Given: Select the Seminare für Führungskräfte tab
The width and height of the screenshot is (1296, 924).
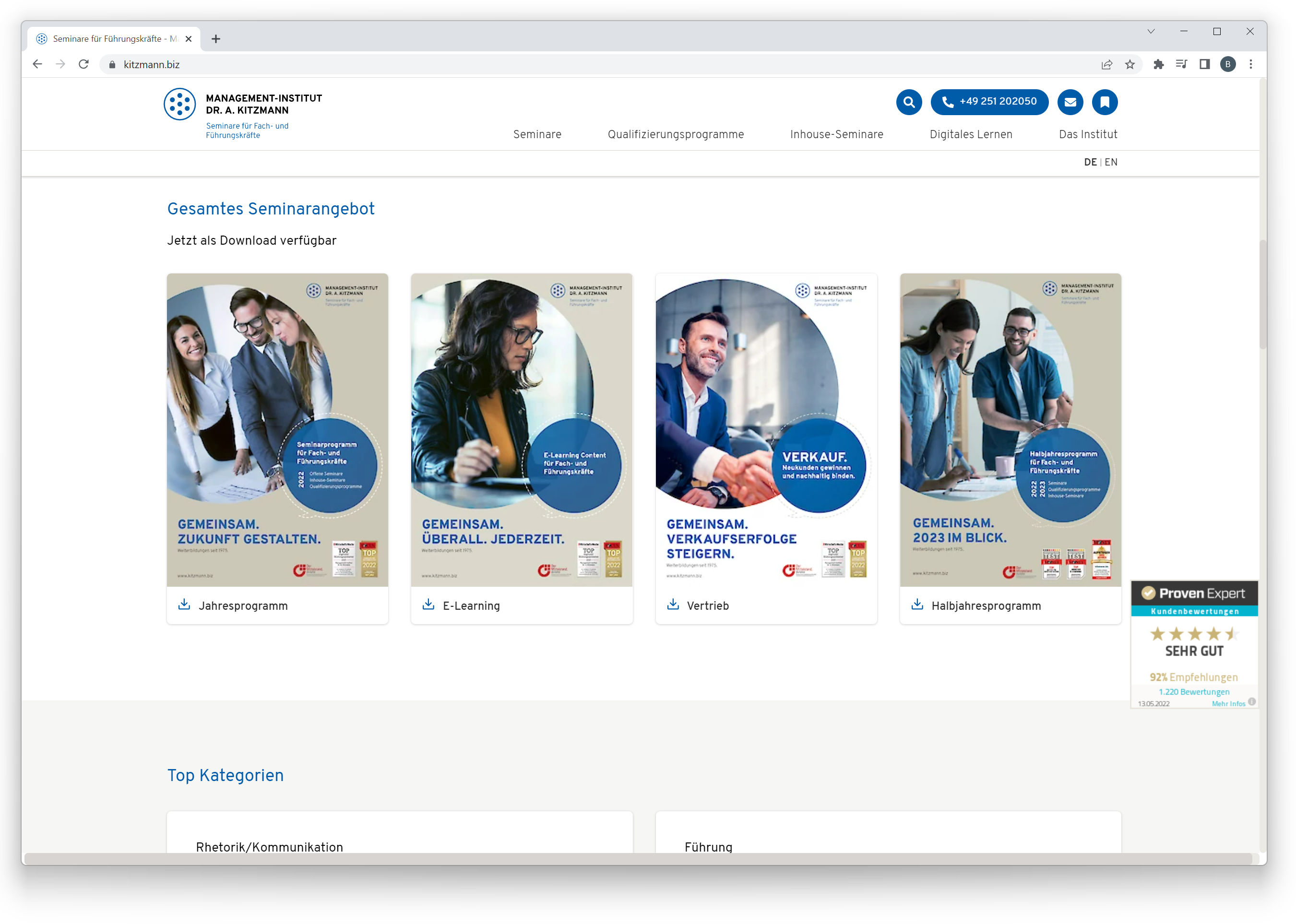Looking at the screenshot, I should pyautogui.click(x=114, y=39).
